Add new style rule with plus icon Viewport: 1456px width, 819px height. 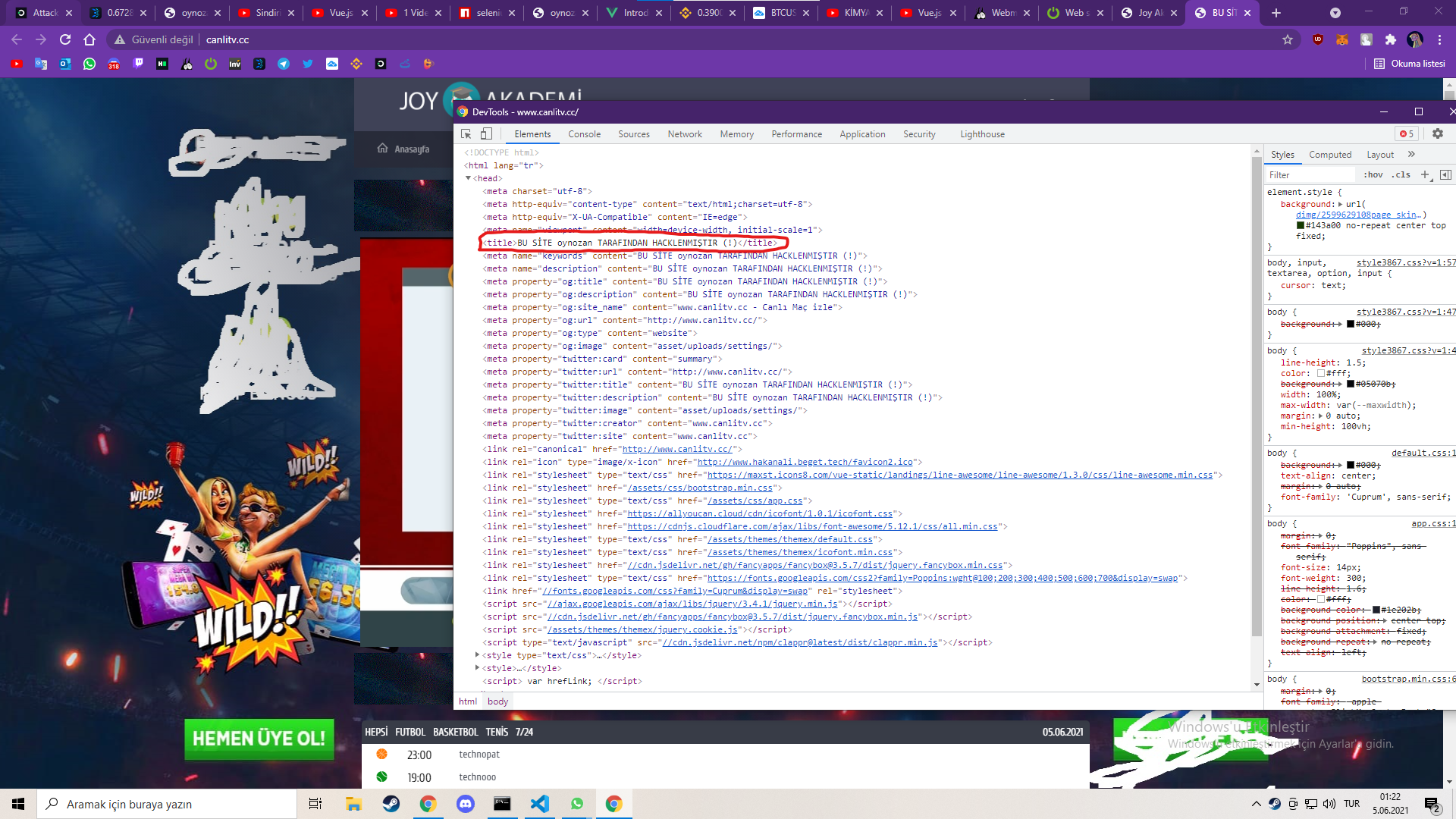click(1424, 175)
